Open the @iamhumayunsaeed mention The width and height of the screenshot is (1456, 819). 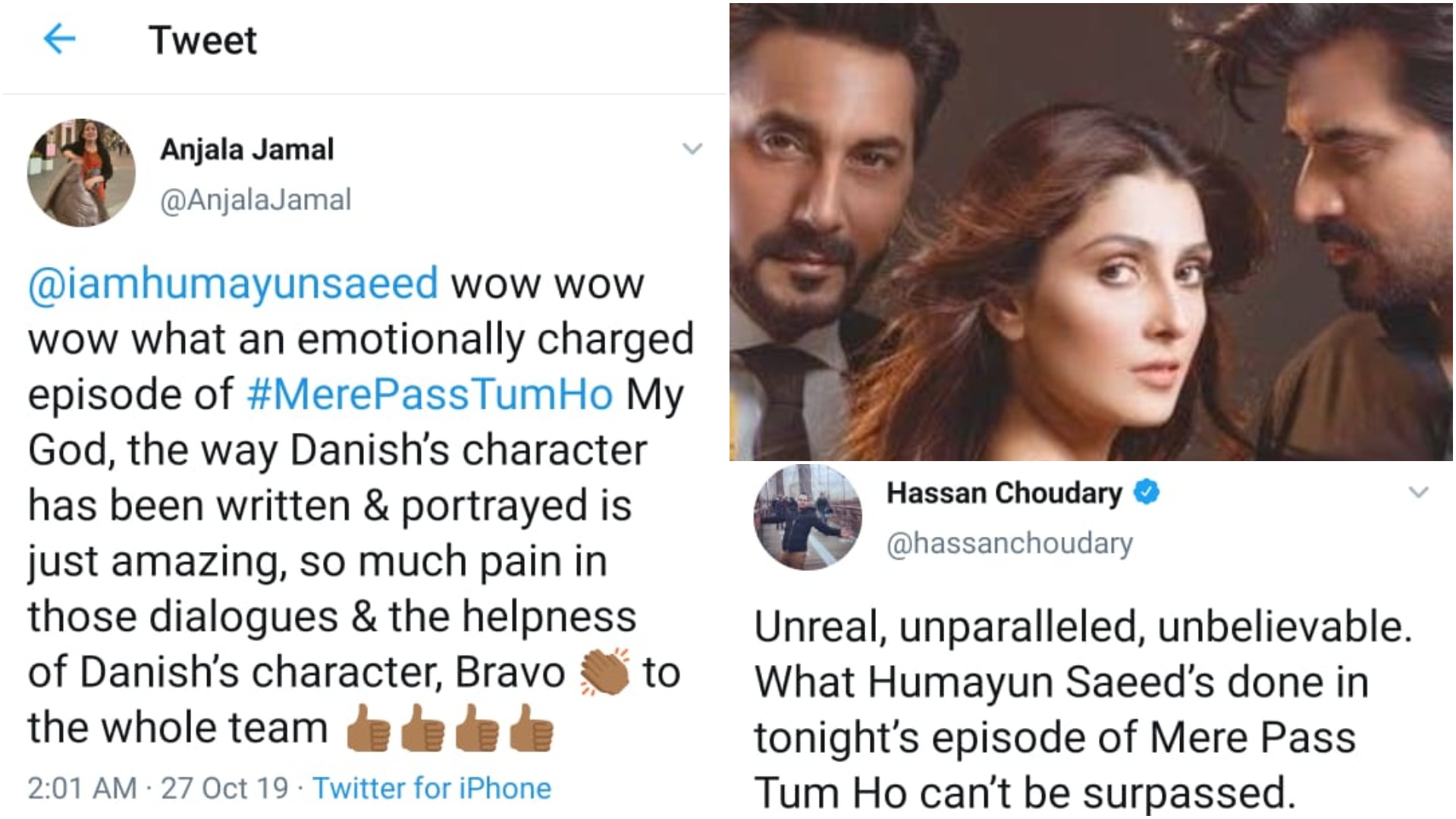point(233,283)
